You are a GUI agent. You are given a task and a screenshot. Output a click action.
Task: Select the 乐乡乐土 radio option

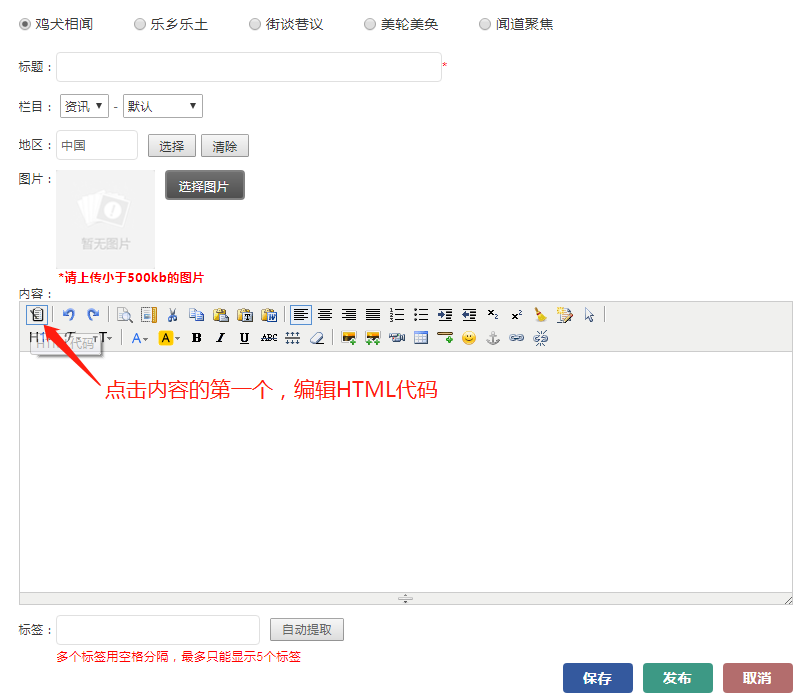pyautogui.click(x=140, y=24)
